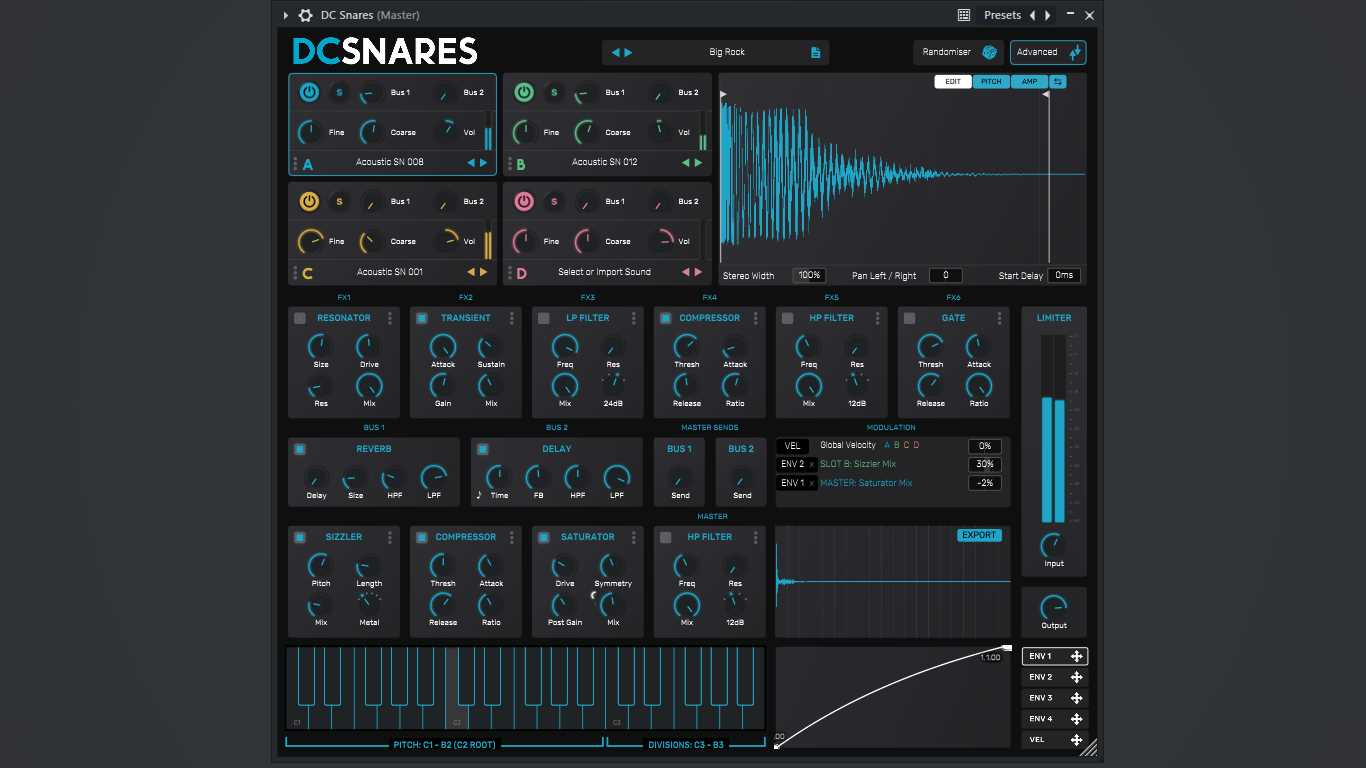The height and width of the screenshot is (768, 1366).
Task: Select ENV 1 envelope
Action: (x=1055, y=657)
